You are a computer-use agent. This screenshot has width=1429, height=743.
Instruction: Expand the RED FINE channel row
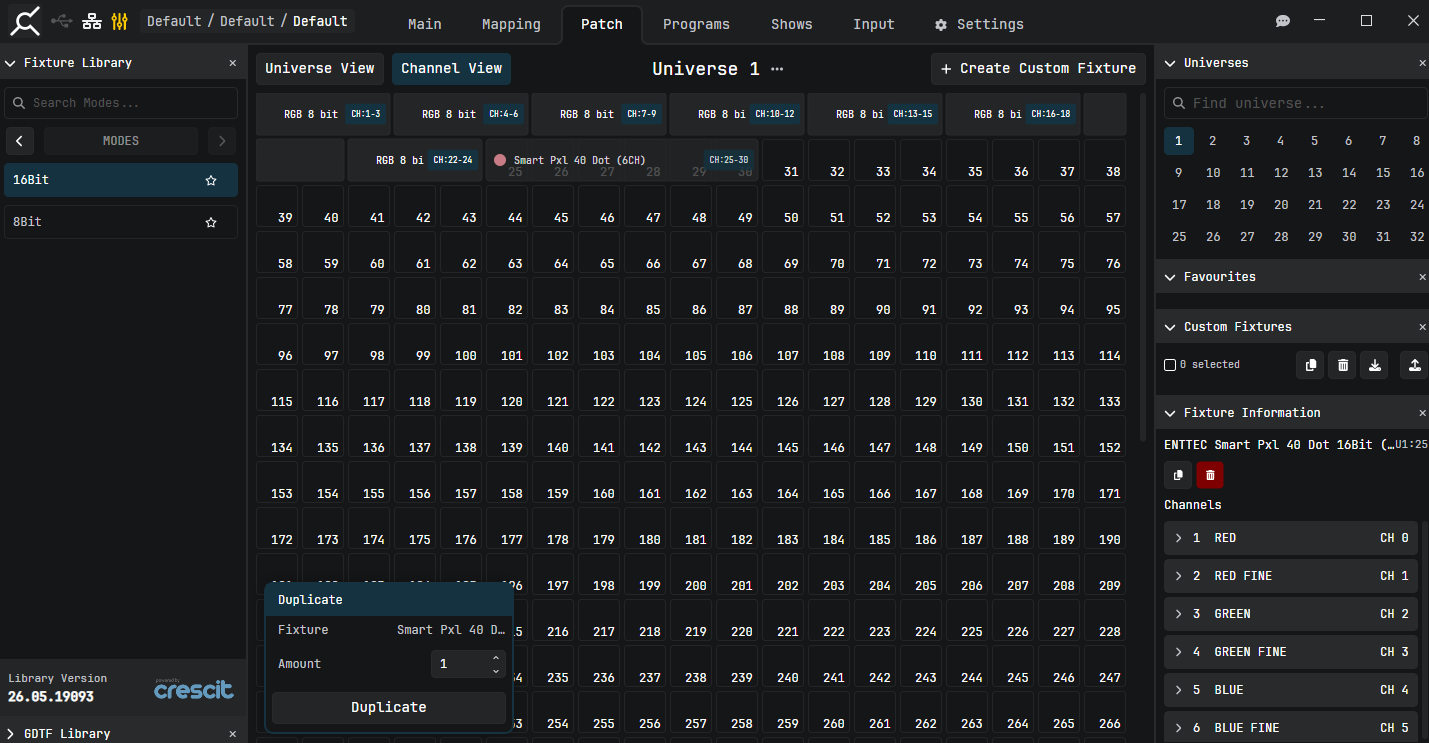click(1291, 576)
